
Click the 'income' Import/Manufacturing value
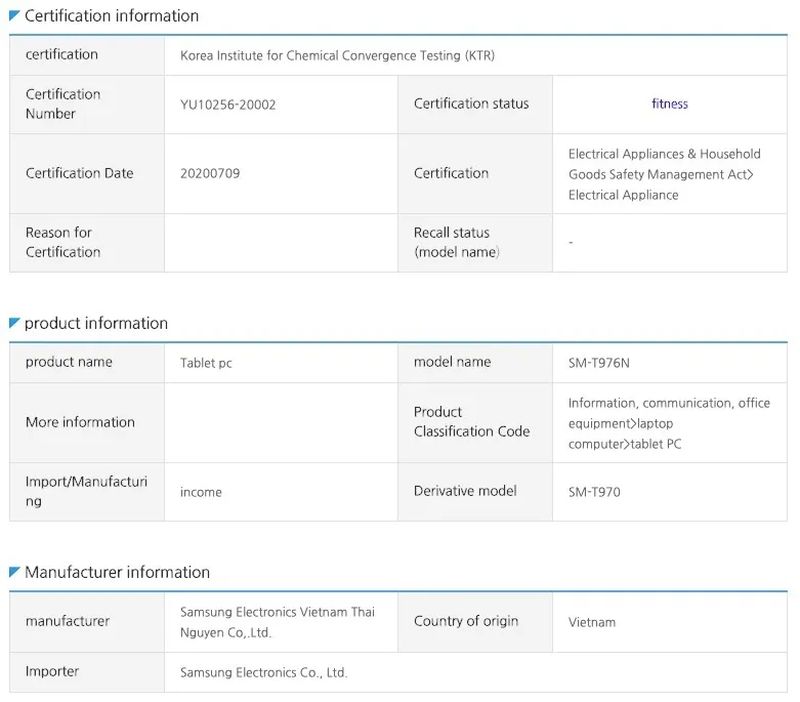click(201, 492)
